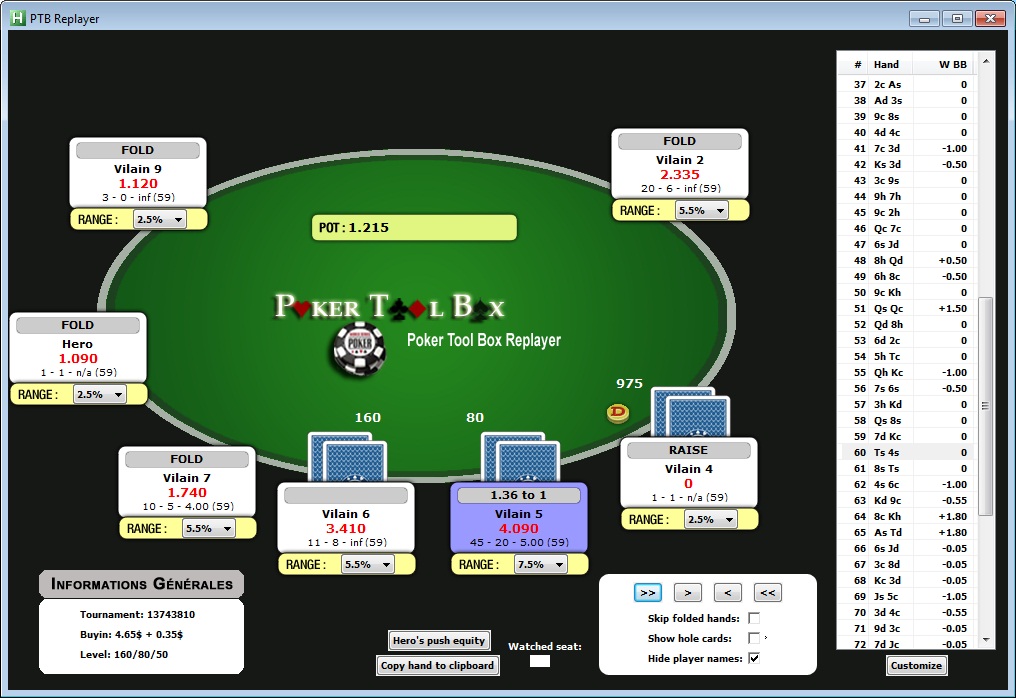This screenshot has height=698, width=1016.
Task: Enable the Skip folded hands checkbox
Action: (x=754, y=618)
